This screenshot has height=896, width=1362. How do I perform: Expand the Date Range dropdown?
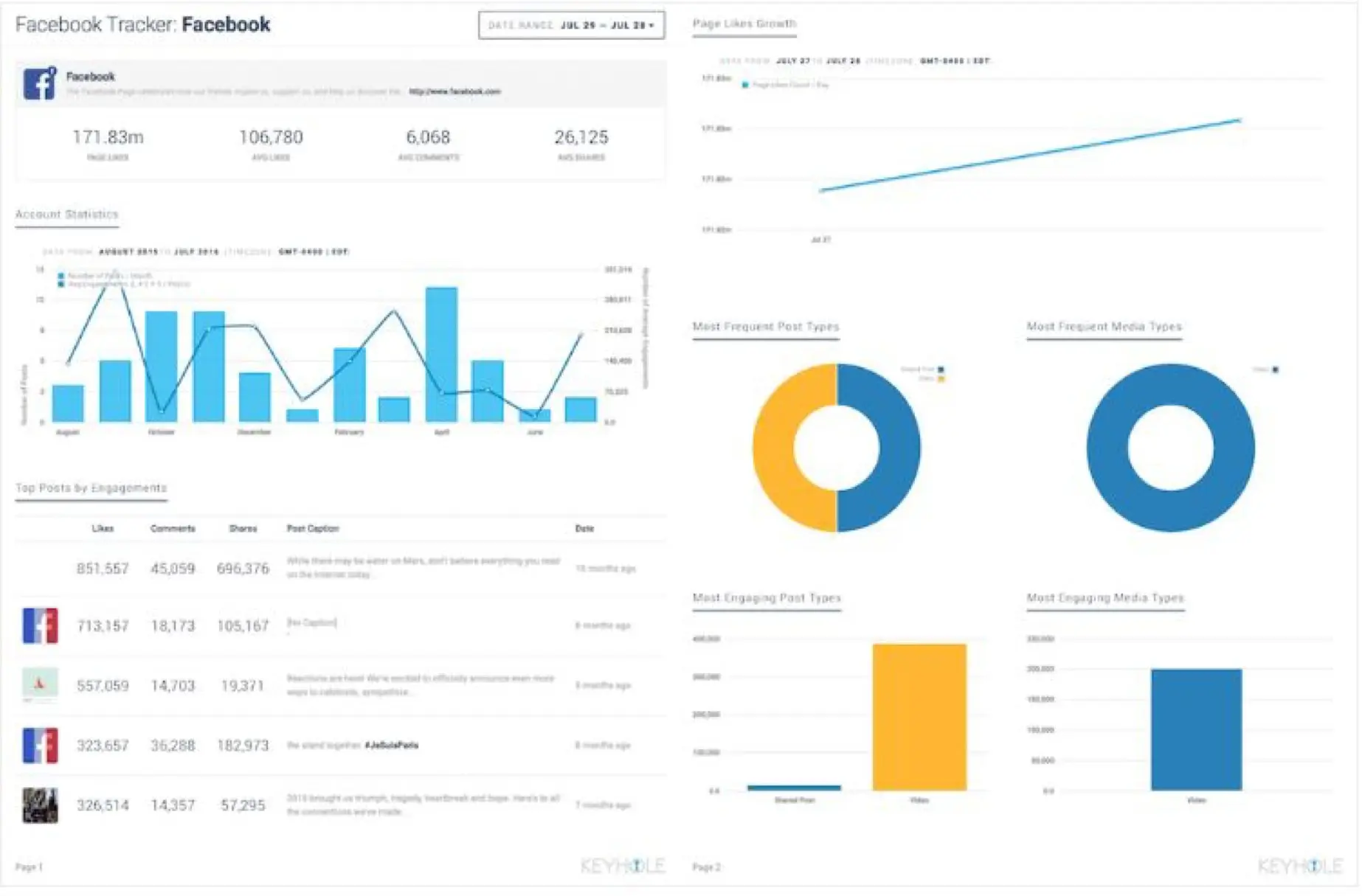[x=571, y=25]
